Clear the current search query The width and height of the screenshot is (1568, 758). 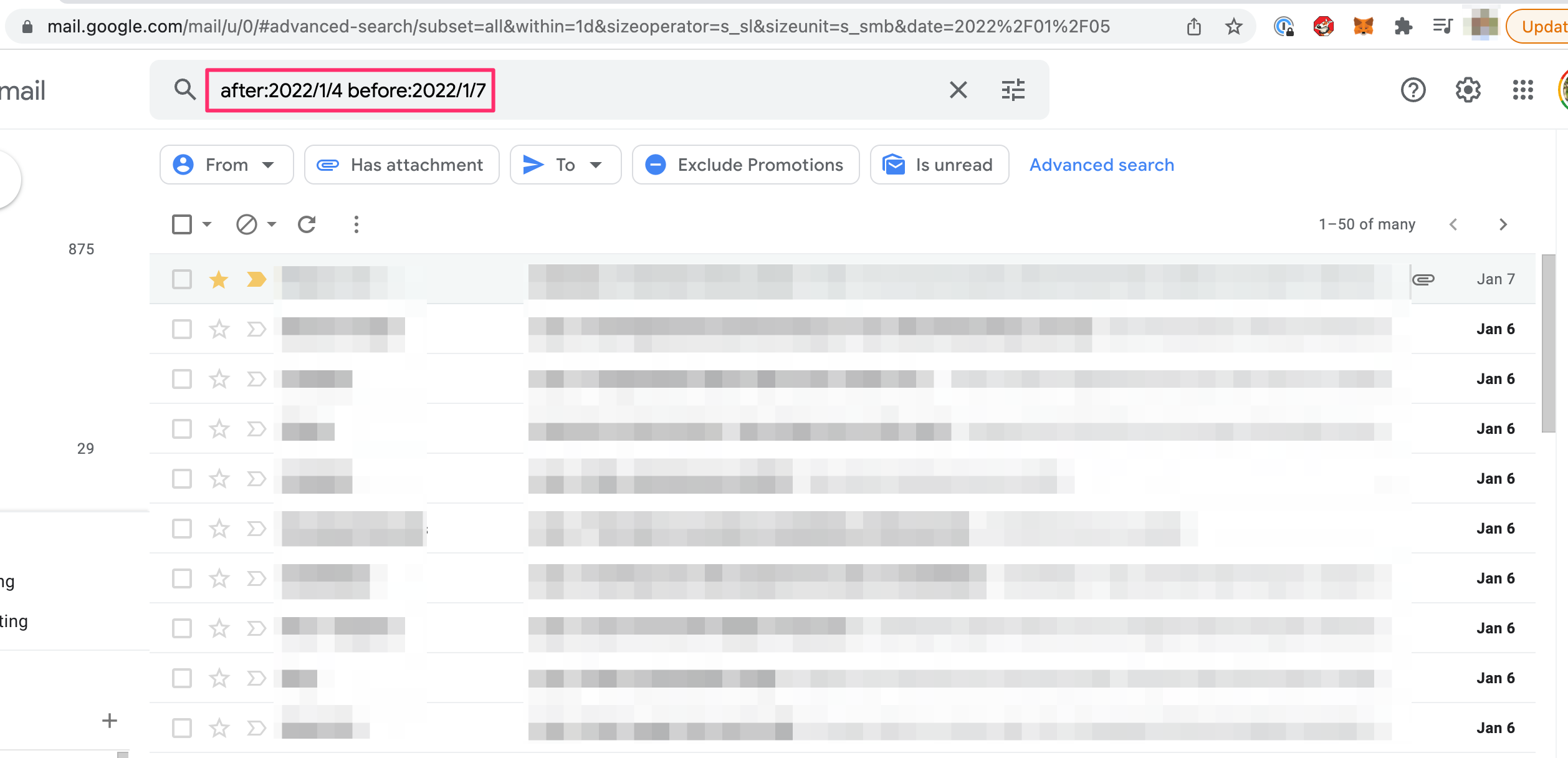pyautogui.click(x=958, y=90)
